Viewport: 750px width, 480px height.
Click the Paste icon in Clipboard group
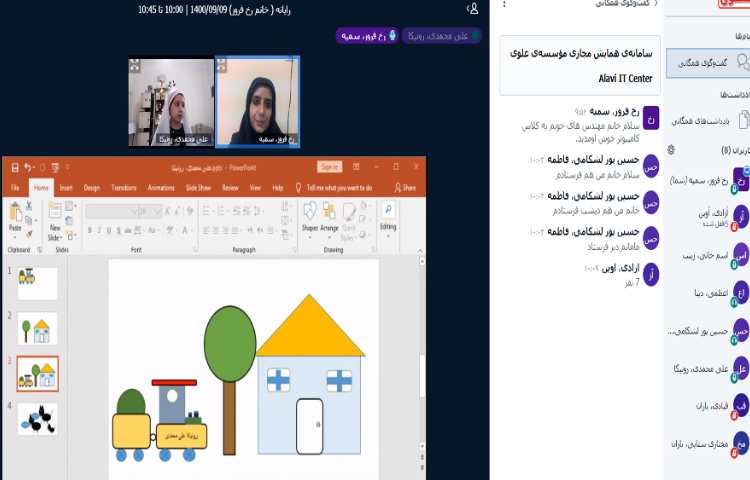16,214
